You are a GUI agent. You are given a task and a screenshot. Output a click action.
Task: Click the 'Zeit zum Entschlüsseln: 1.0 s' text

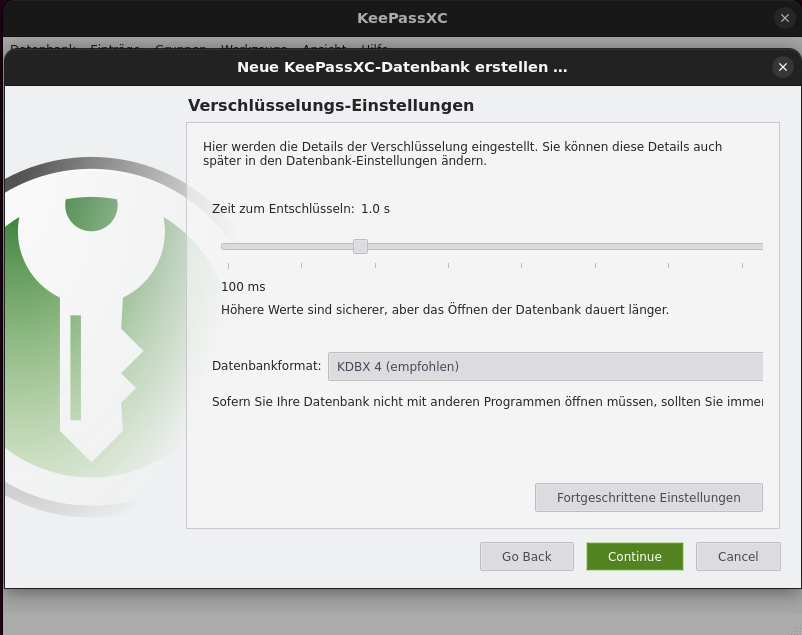[x=301, y=209]
